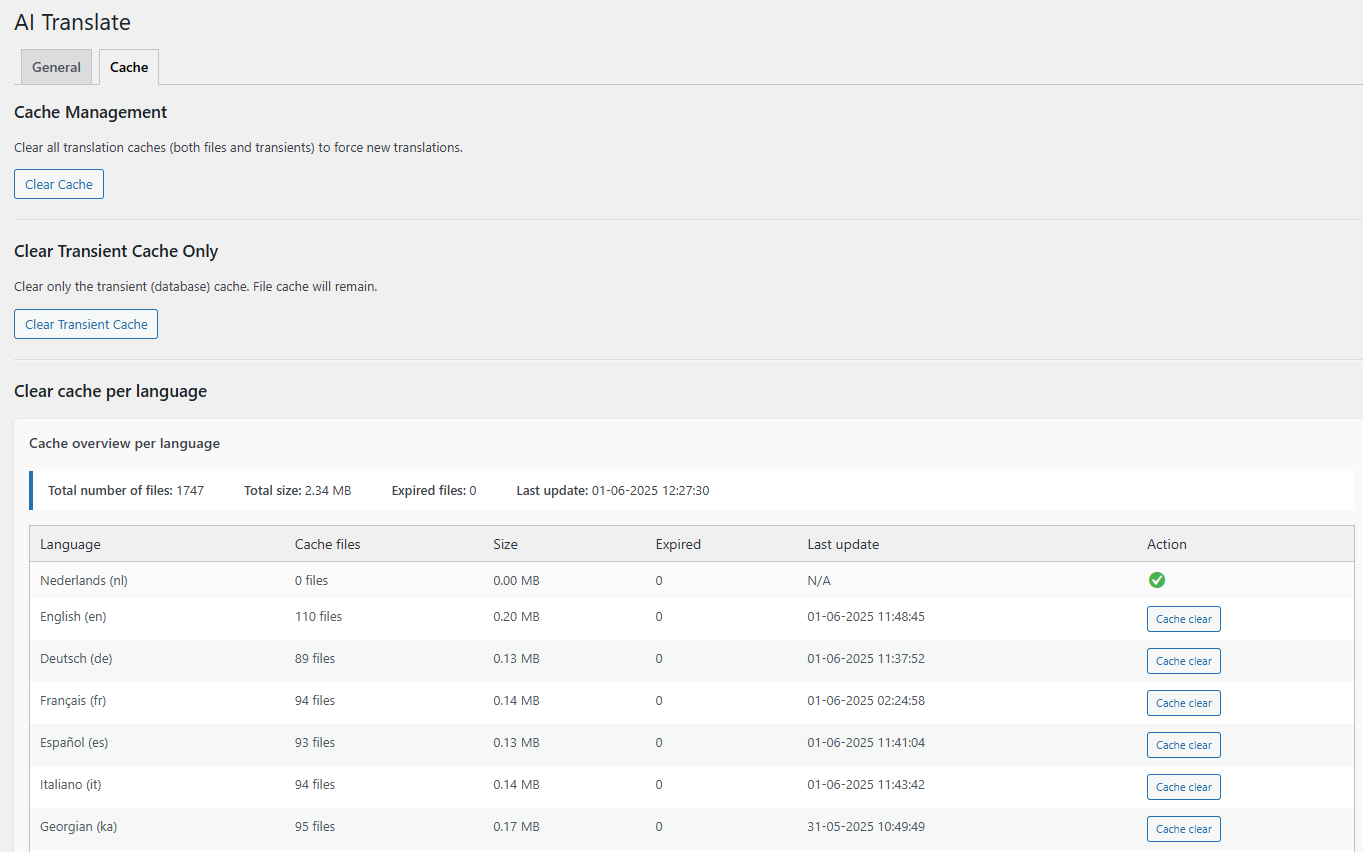Click the 0.00 MB size value
The image size is (1363, 852).
[x=516, y=580]
